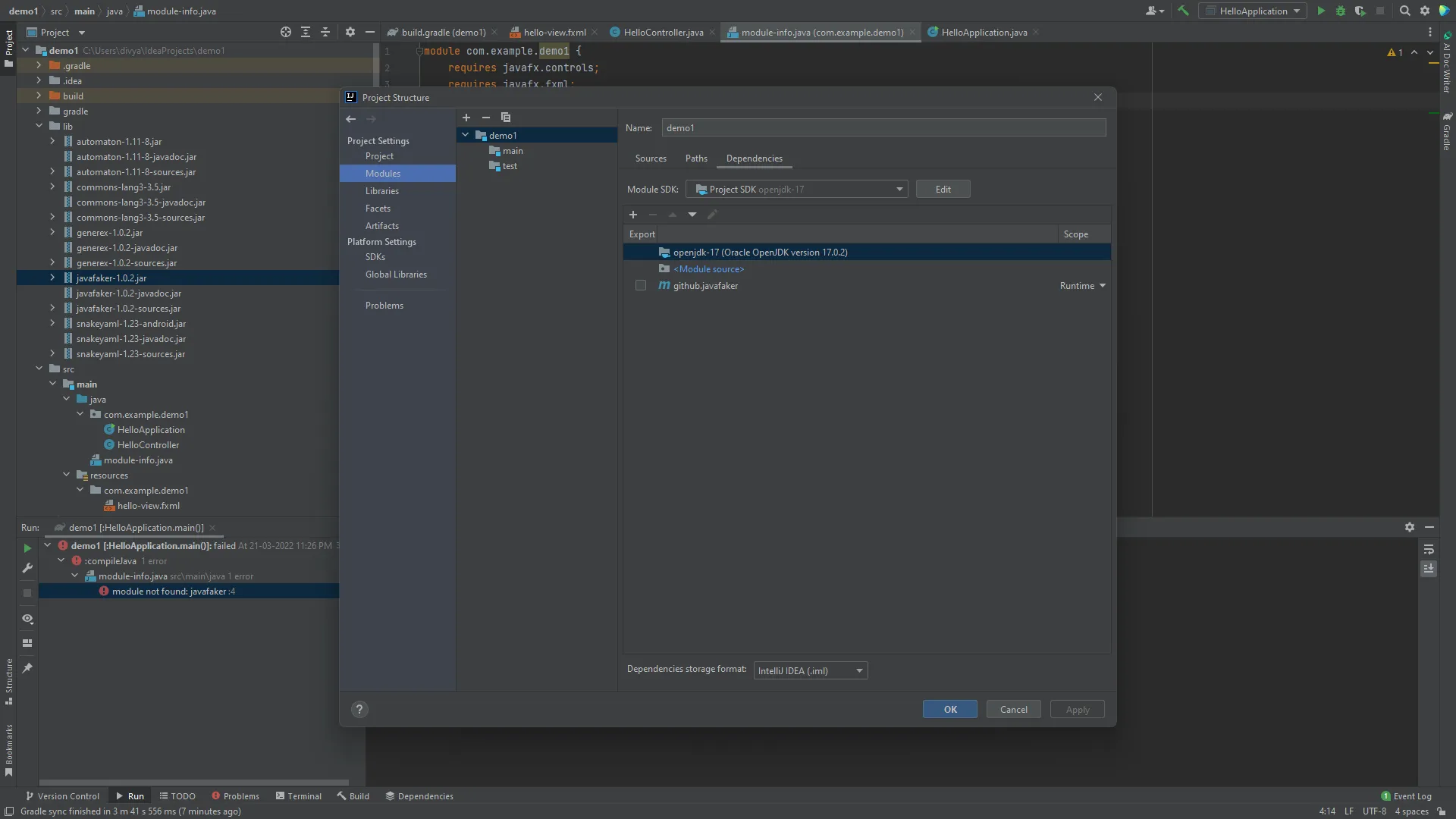Open the HelloController.java editor tab
The width and height of the screenshot is (1456, 819).
(663, 32)
